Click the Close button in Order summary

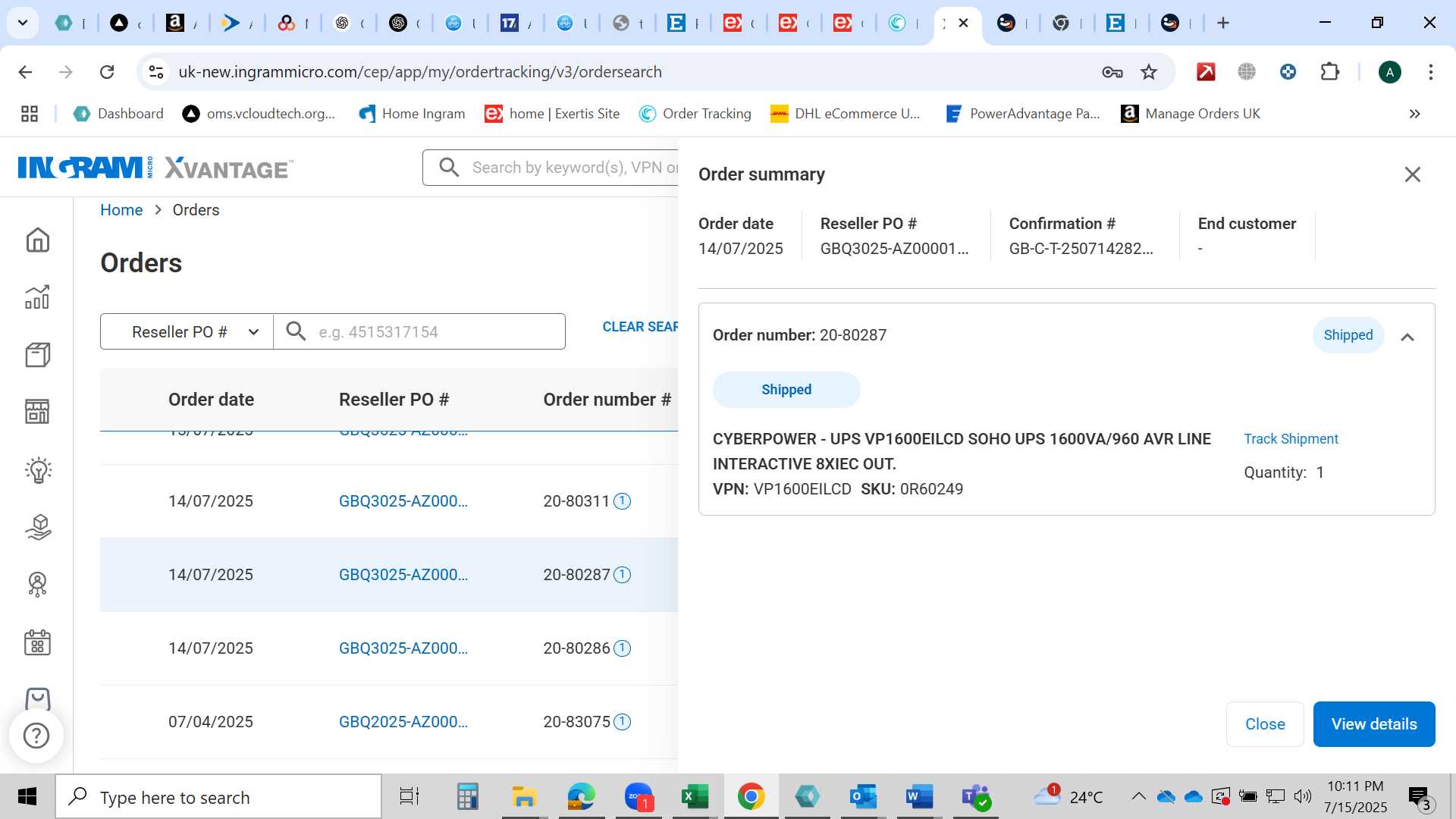point(1265,724)
